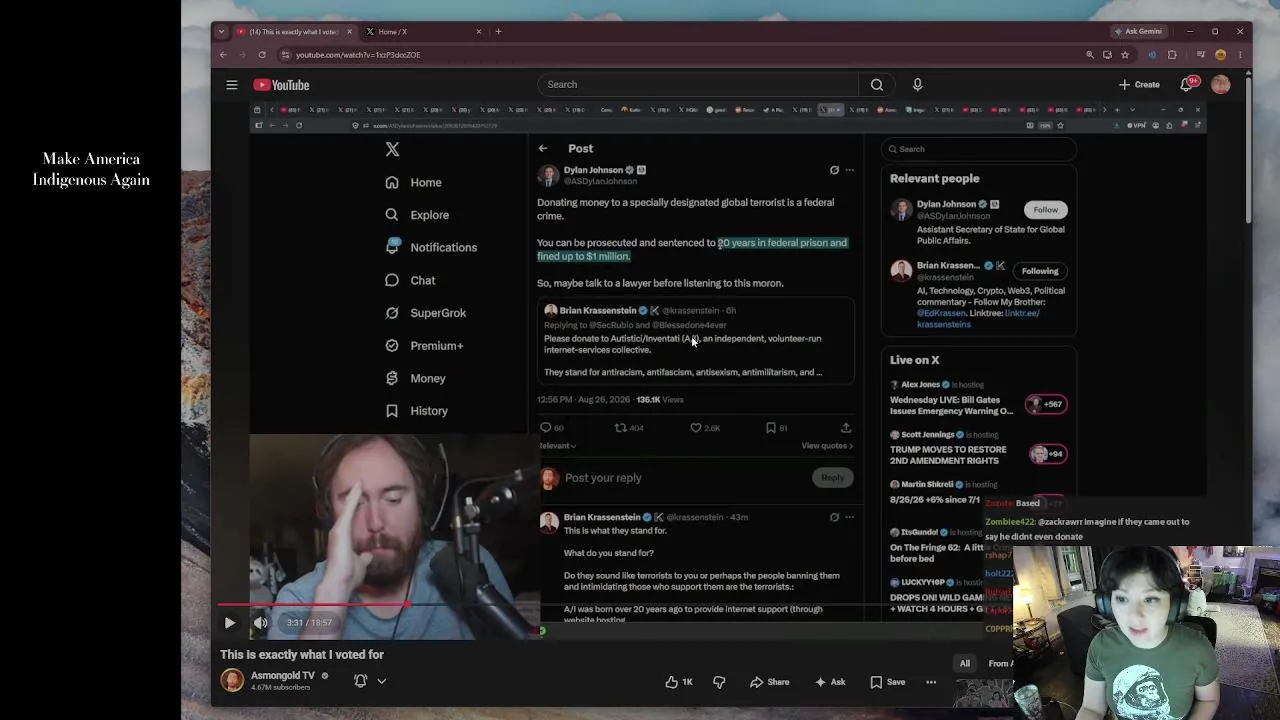The height and width of the screenshot is (720, 1280).
Task: Open Chrome extensions puzzle icon
Action: [x=1172, y=55]
